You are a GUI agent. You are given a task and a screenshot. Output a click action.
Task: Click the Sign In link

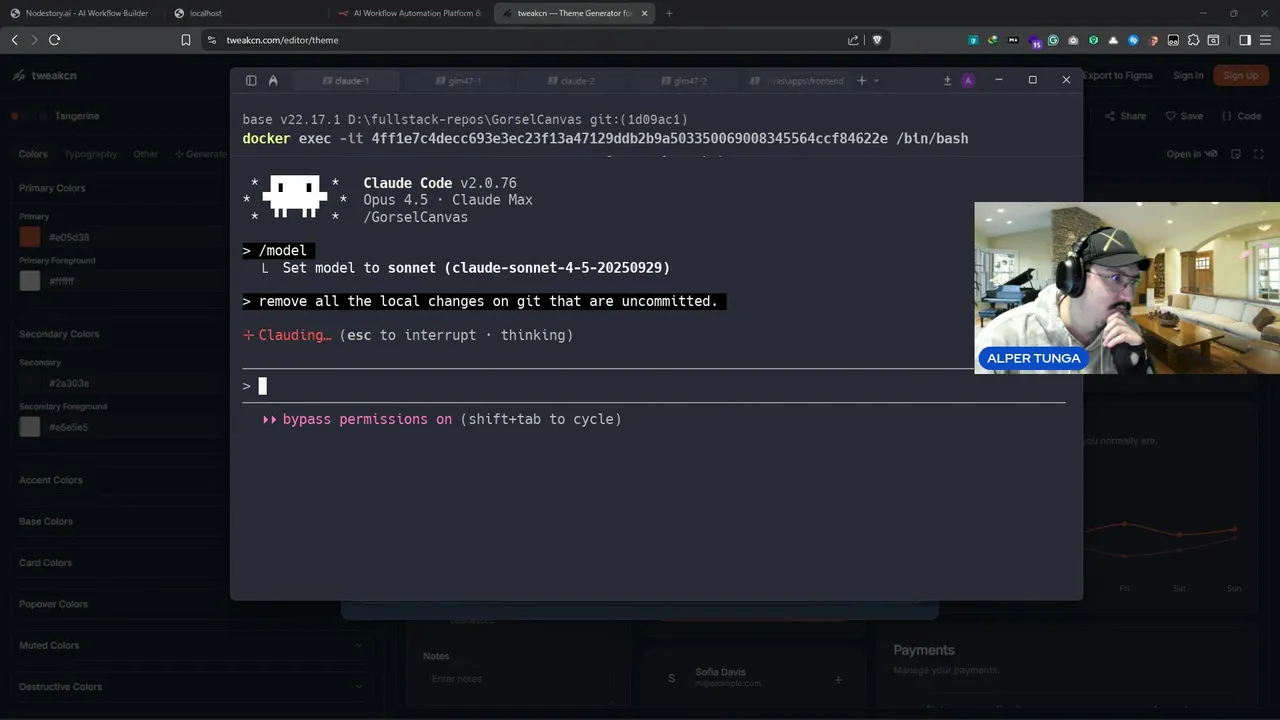(x=1188, y=76)
